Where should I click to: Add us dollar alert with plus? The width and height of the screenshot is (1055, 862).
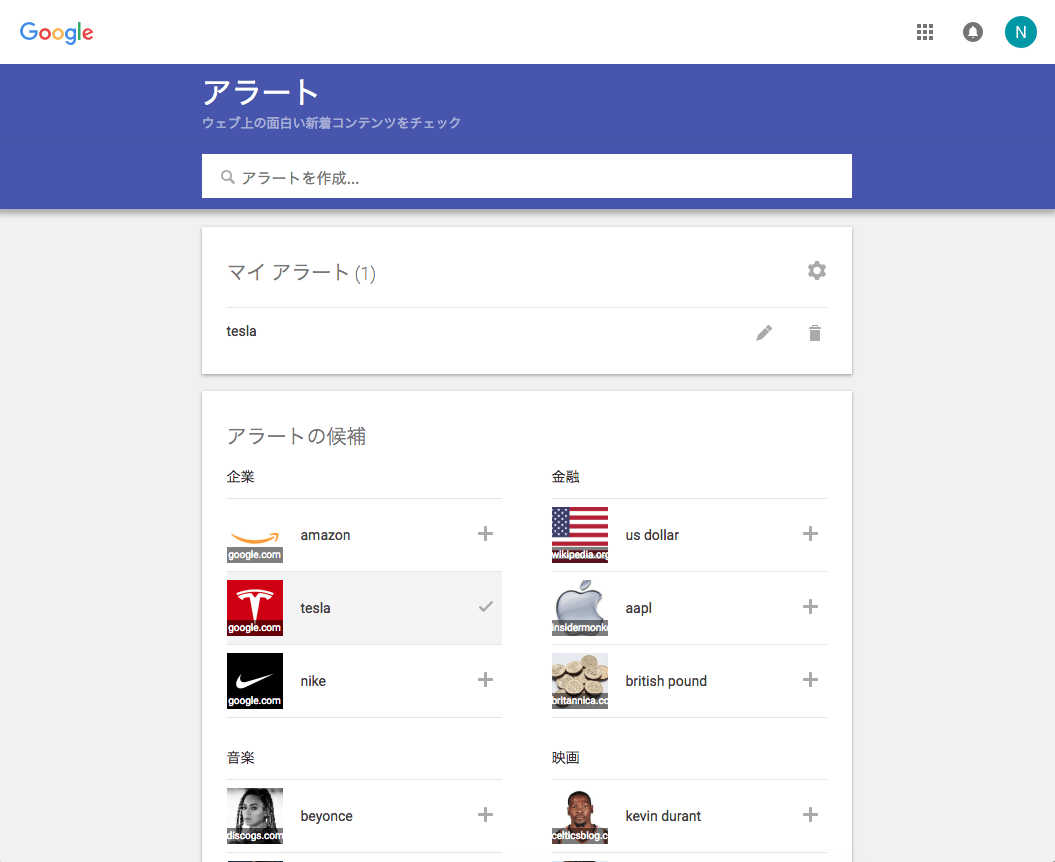(x=810, y=534)
